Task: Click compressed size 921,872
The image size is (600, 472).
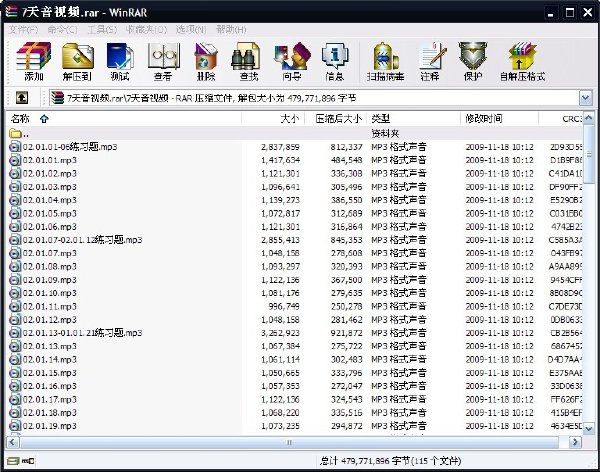Action: click(346, 333)
